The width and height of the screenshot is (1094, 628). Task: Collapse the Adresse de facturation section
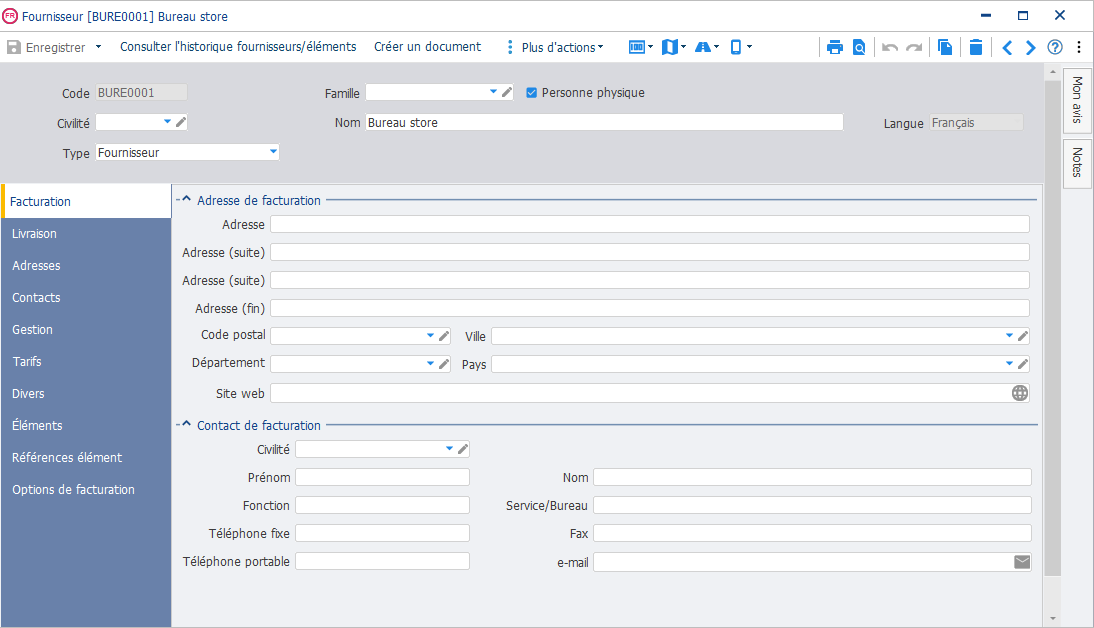pyautogui.click(x=186, y=200)
